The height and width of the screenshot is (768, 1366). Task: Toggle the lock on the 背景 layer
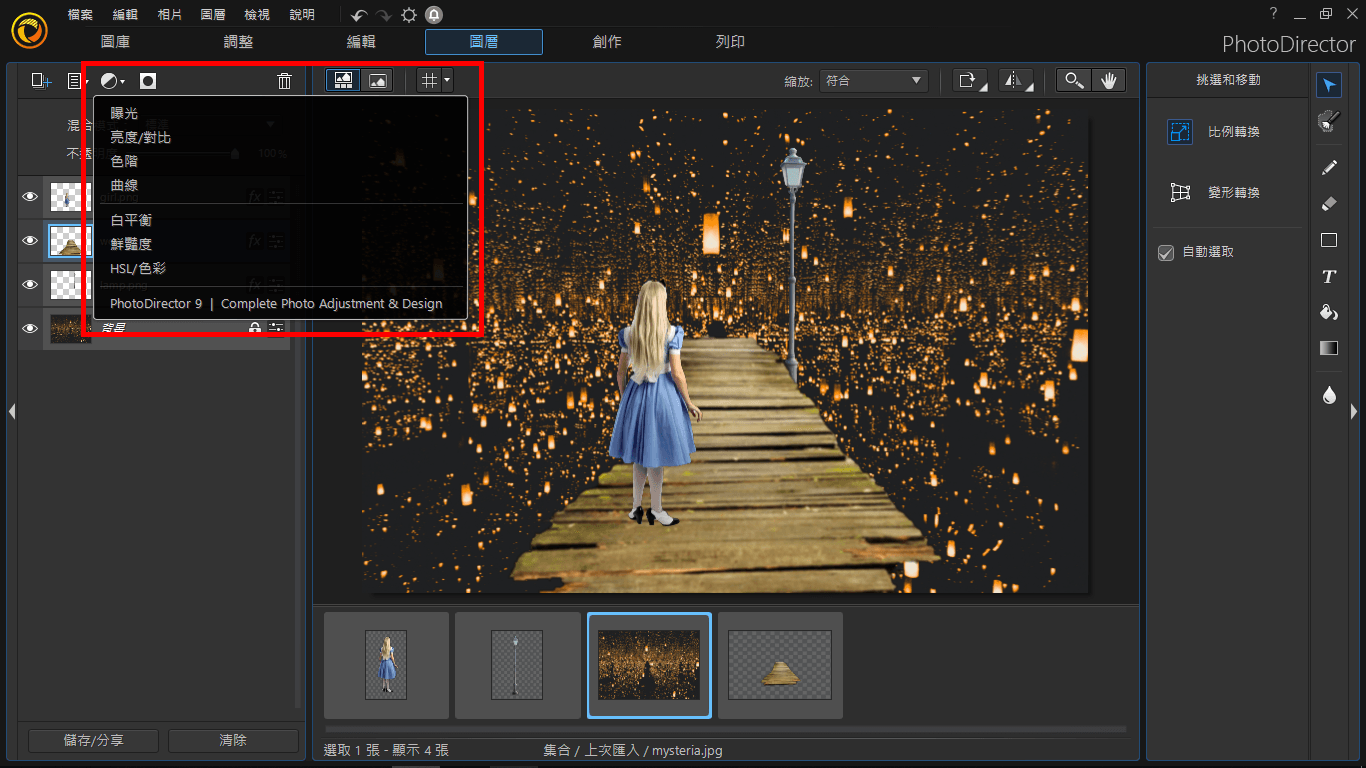click(x=255, y=327)
